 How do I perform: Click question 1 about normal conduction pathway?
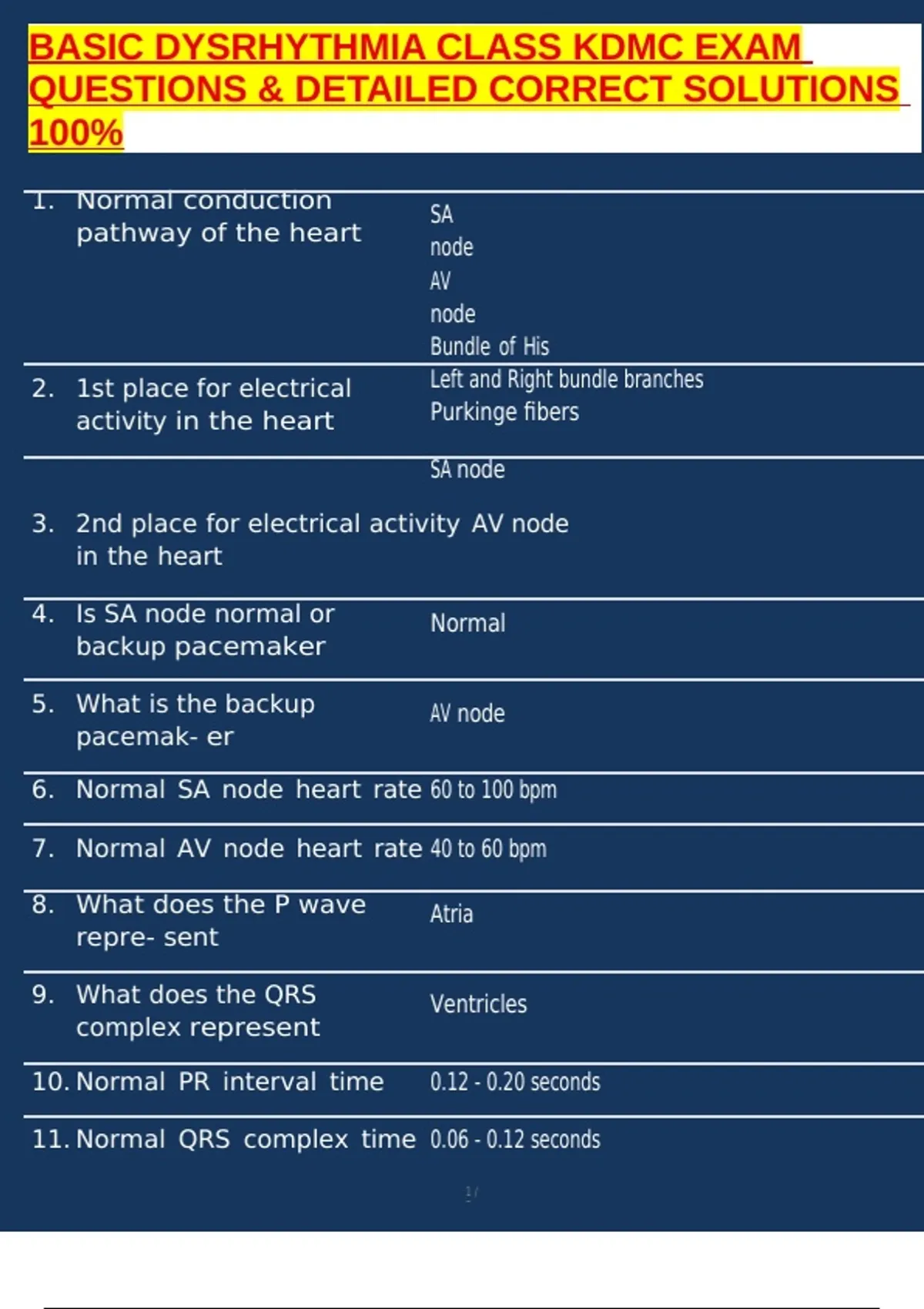[x=218, y=217]
